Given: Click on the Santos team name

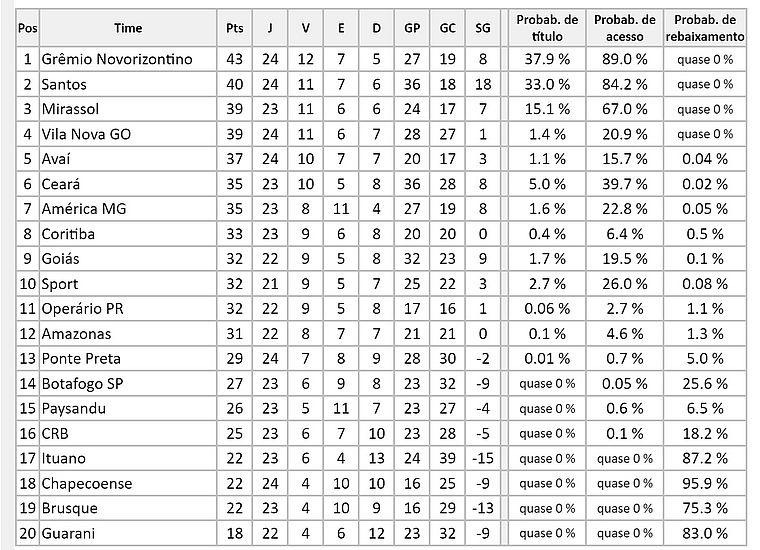Looking at the screenshot, I should point(65,85).
